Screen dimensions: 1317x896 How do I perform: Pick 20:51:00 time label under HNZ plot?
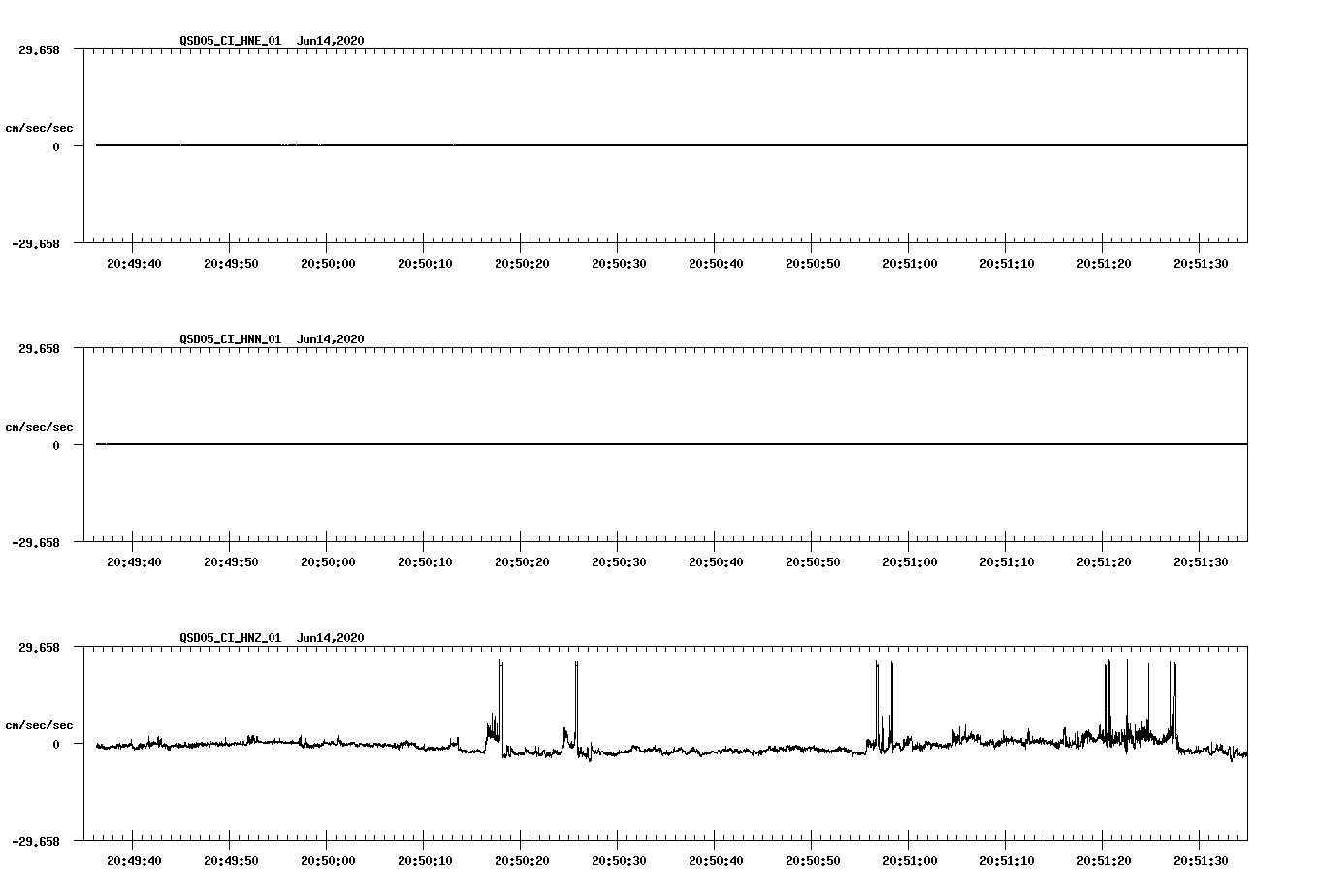[910, 860]
